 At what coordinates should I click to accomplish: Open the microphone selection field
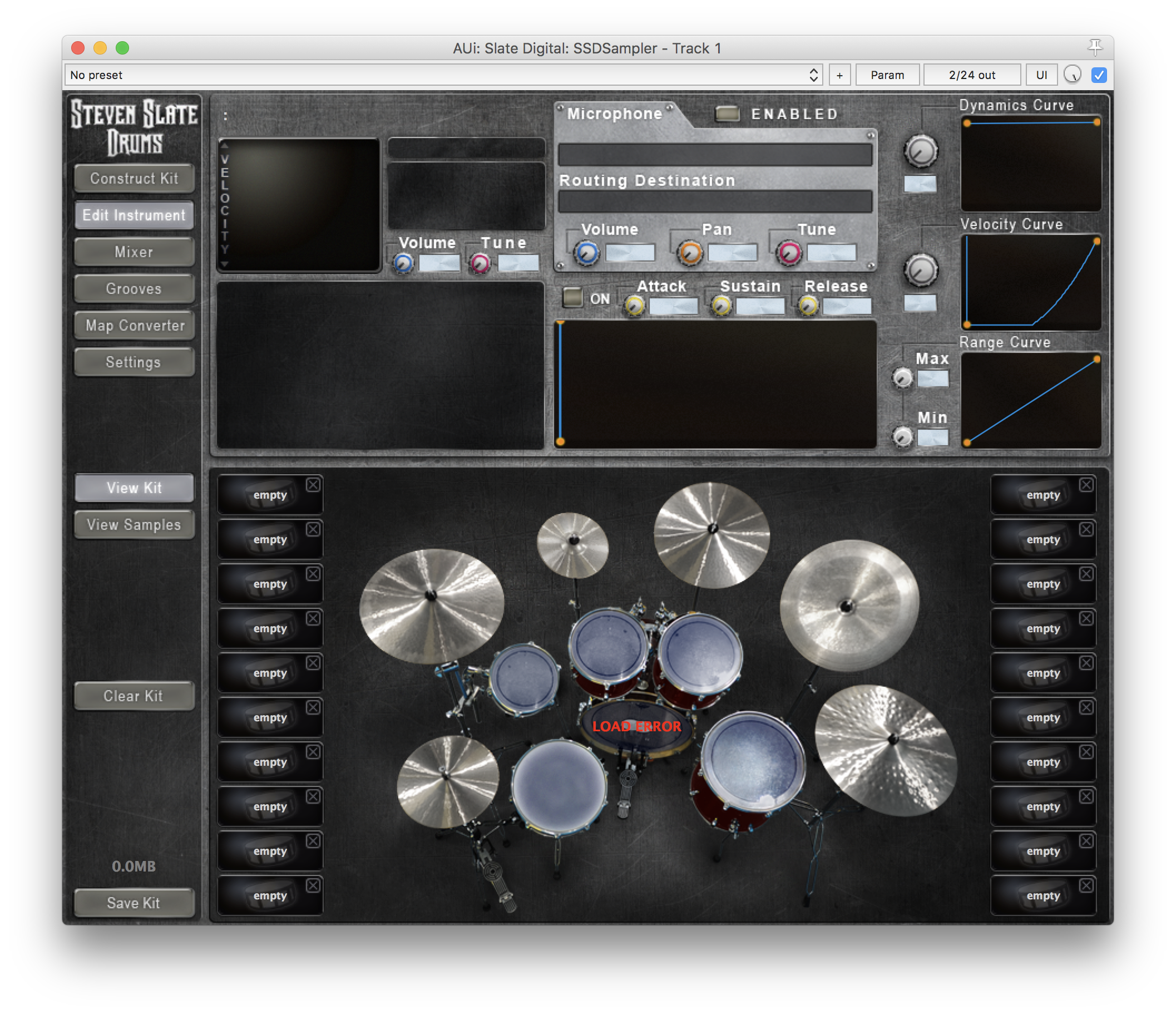click(x=715, y=154)
